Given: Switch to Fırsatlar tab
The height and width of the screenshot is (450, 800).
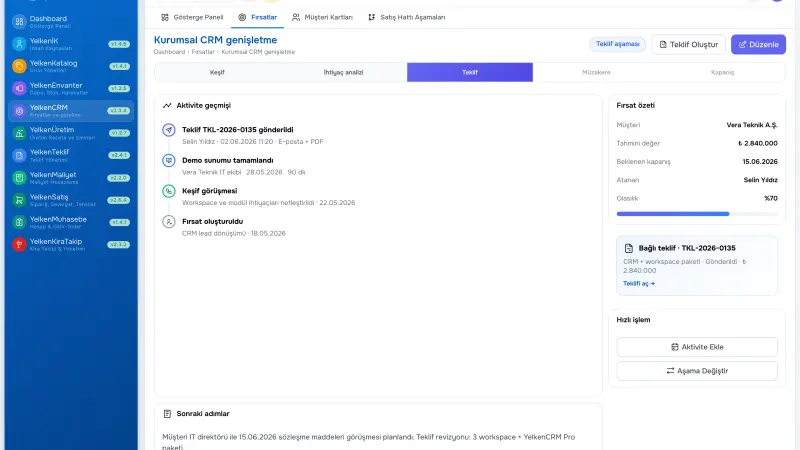Looking at the screenshot, I should point(258,17).
